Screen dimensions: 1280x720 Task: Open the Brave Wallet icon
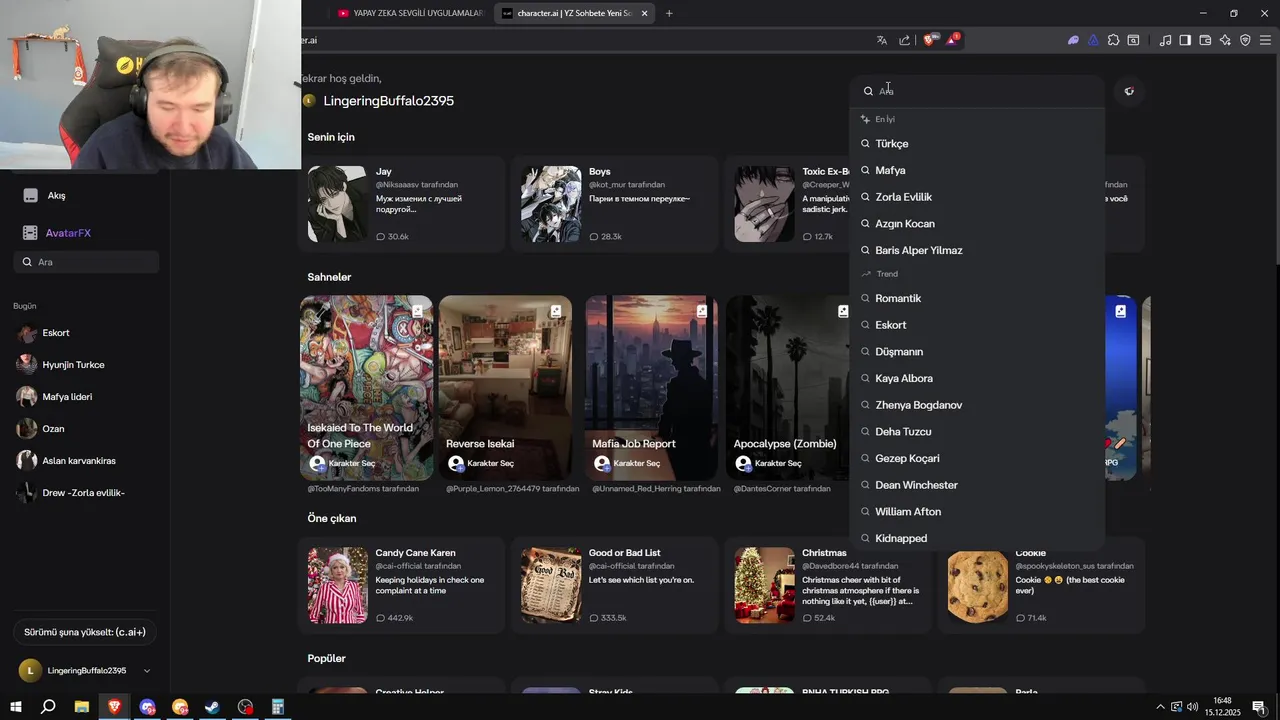(1205, 40)
